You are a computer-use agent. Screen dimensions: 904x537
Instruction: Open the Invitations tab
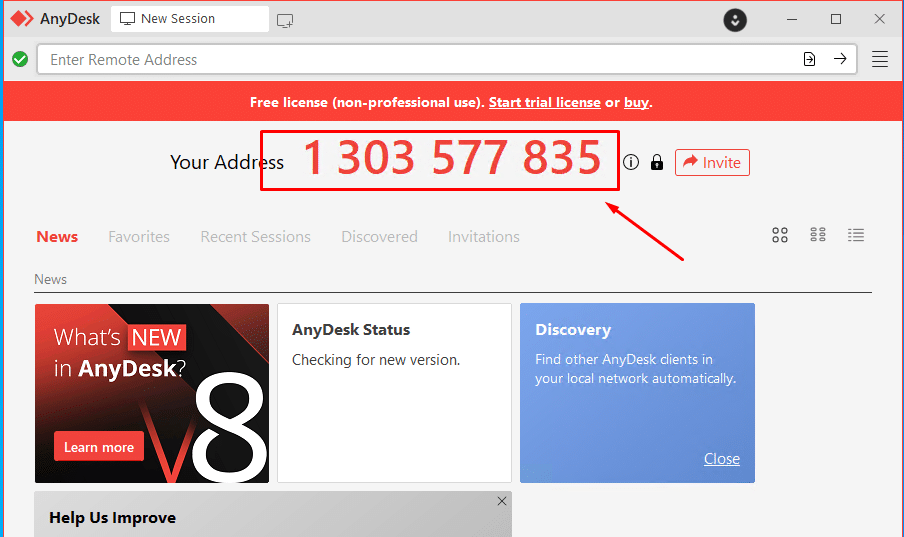click(x=484, y=236)
